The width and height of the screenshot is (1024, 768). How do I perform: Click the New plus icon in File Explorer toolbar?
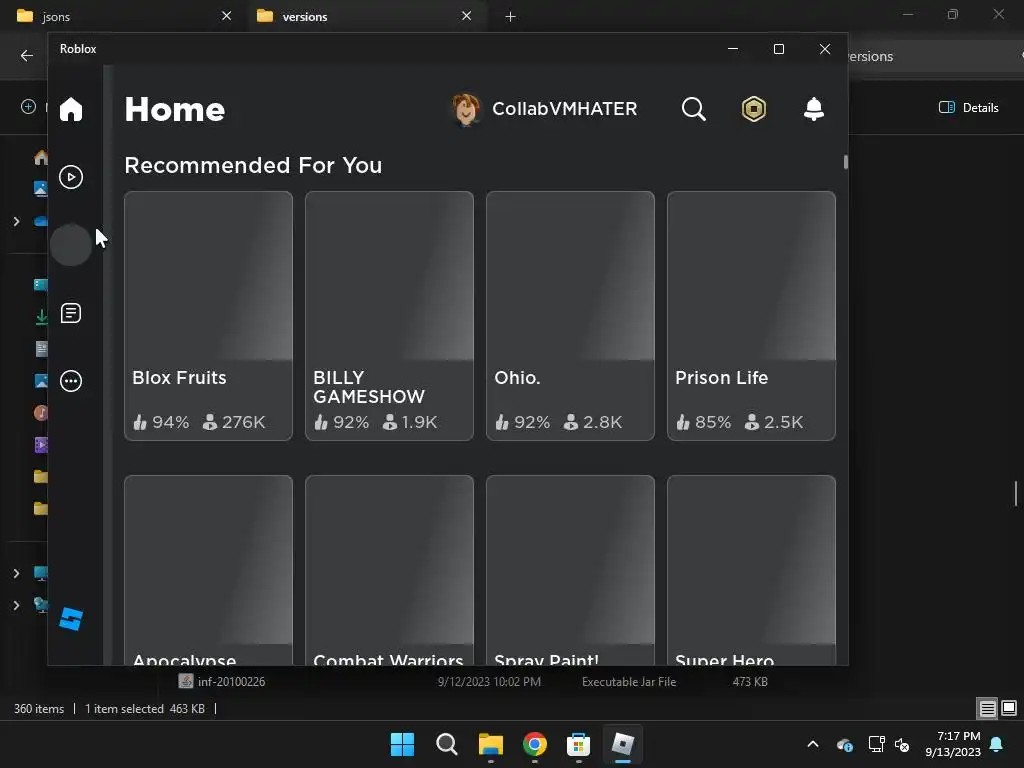pyautogui.click(x=28, y=106)
